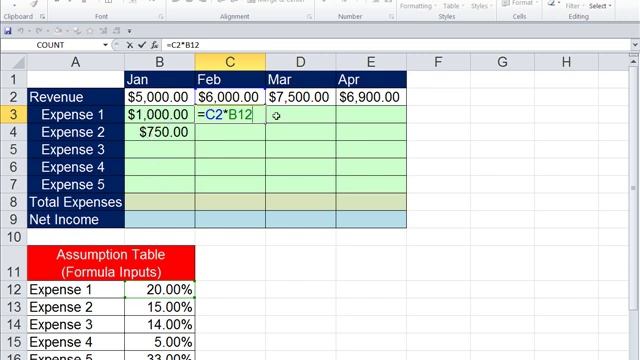Select the 14.00% assumption cell
640x360 pixels.
(x=160, y=324)
